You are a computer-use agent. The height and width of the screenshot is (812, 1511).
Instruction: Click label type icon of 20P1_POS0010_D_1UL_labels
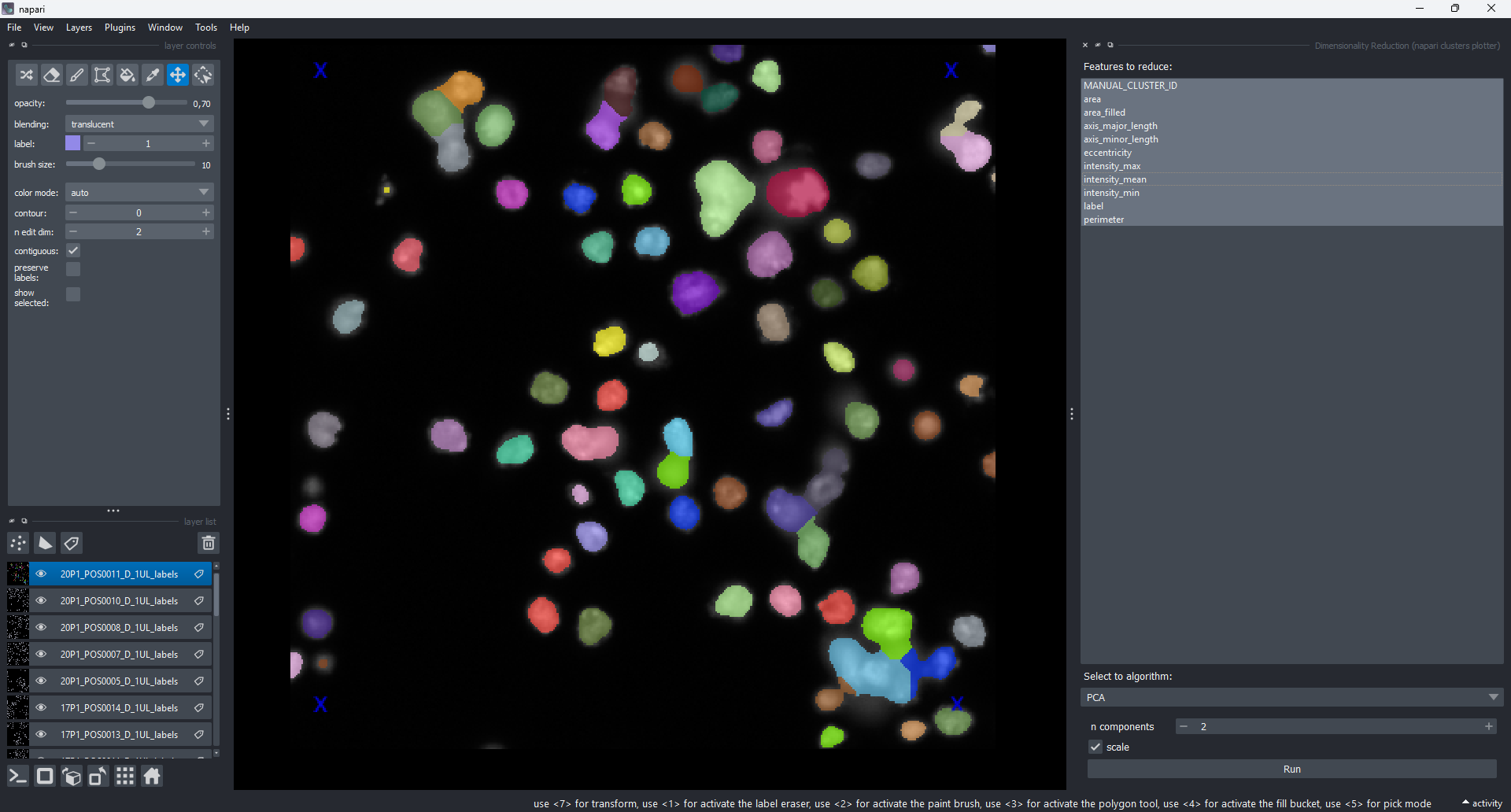(200, 601)
